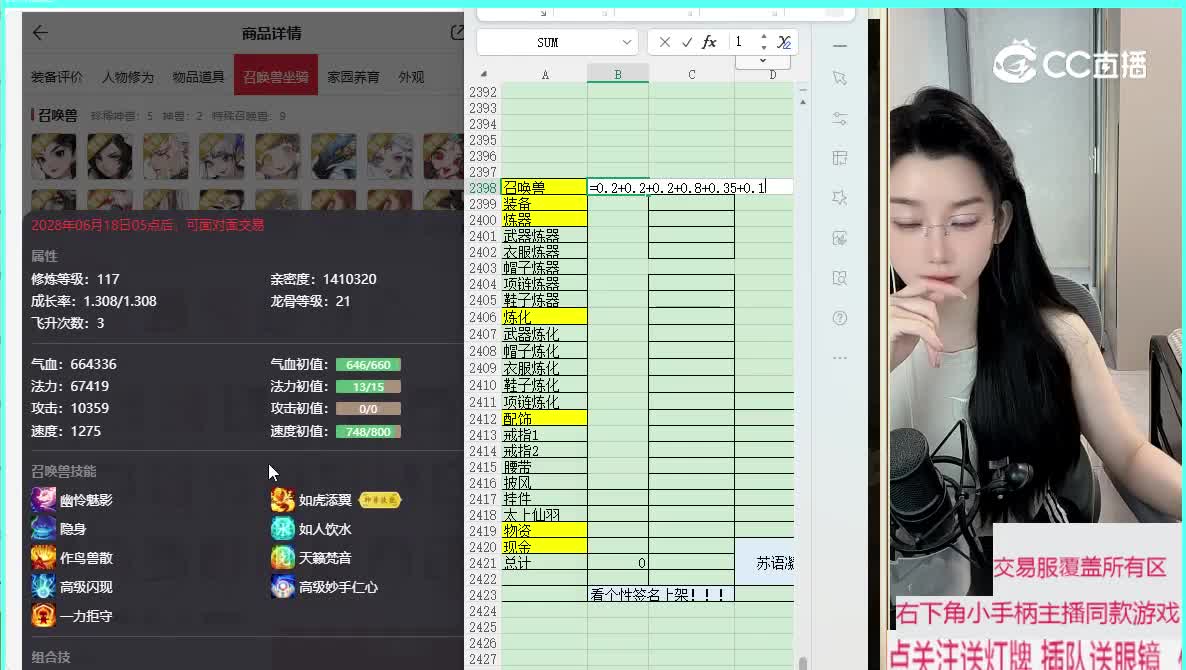Increase the formula bar number stepper
Image resolution: width=1186 pixels, height=670 pixels.
tap(763, 37)
